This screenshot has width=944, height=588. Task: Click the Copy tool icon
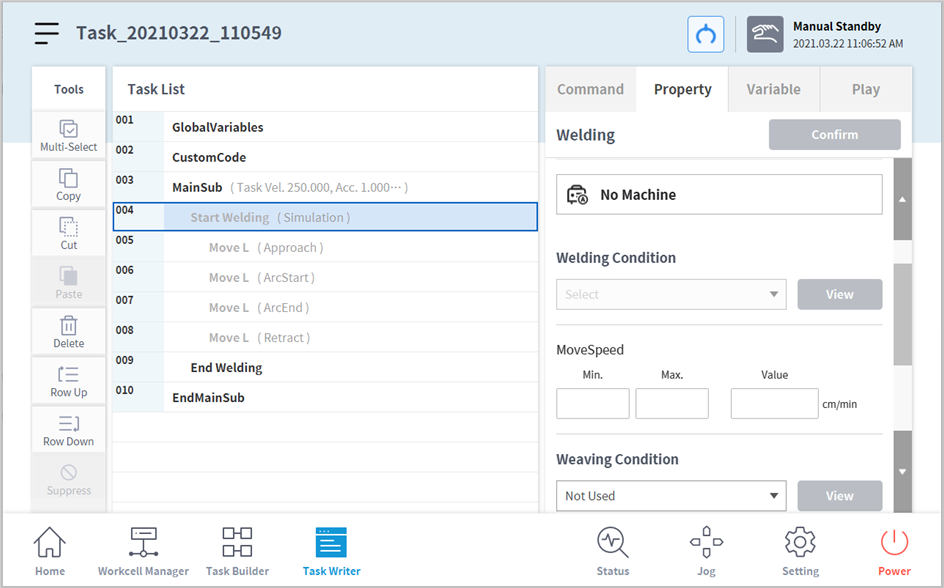(x=68, y=184)
